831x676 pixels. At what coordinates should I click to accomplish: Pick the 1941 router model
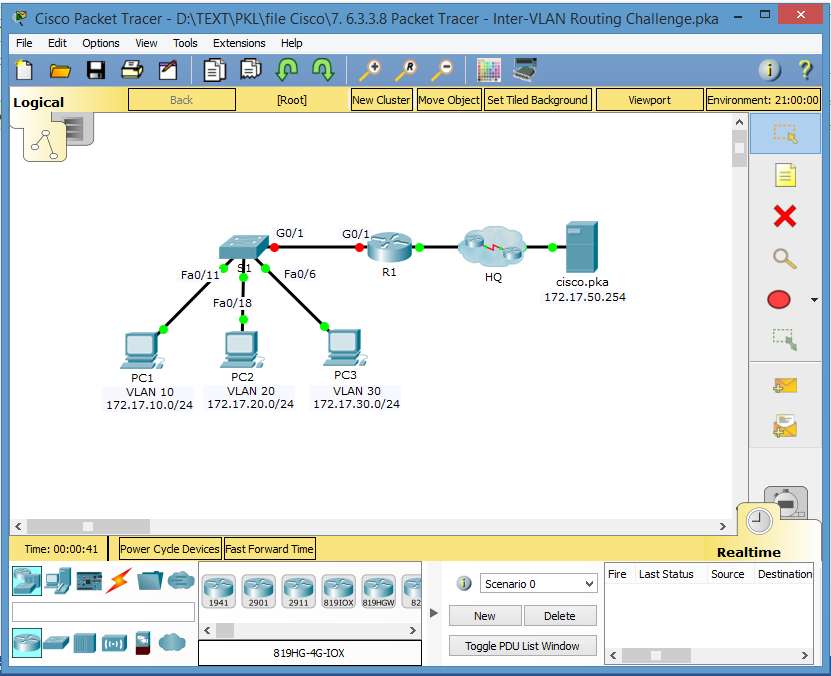(x=218, y=591)
